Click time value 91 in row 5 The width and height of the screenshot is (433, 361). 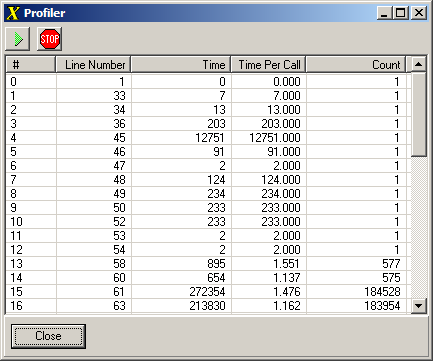tap(219, 152)
